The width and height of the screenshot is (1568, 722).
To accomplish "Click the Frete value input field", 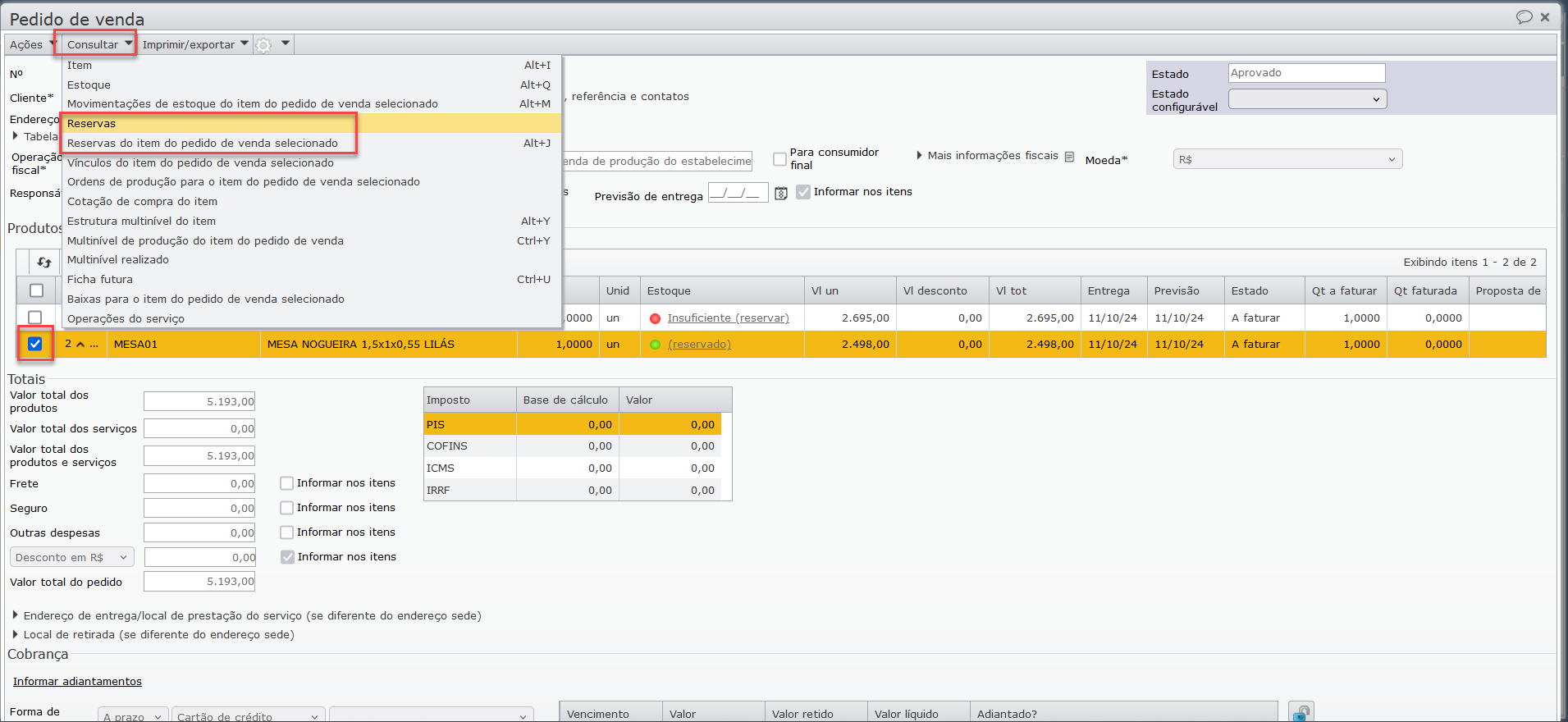I will 199,484.
